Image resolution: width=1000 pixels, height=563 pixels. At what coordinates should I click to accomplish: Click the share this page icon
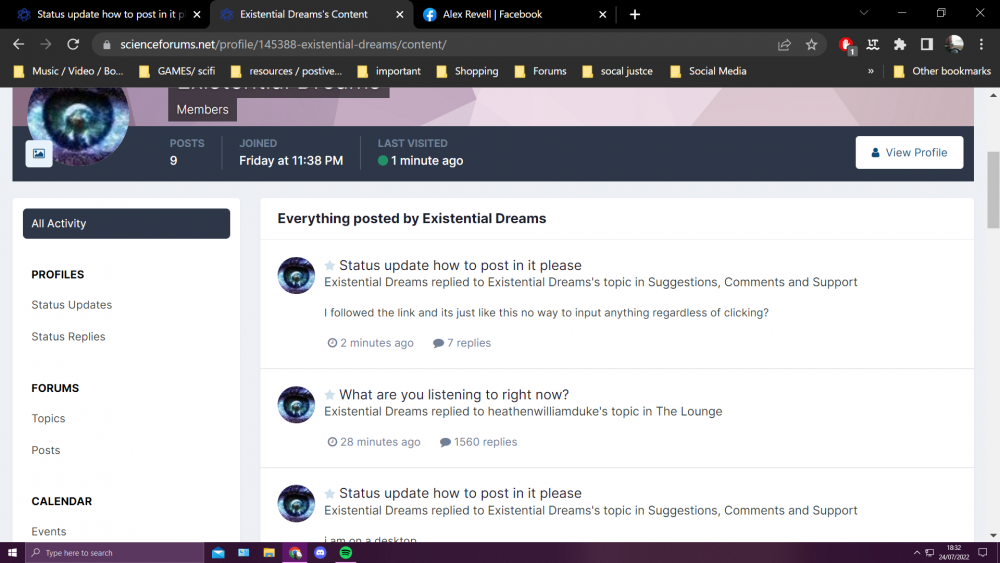pyautogui.click(x=785, y=45)
